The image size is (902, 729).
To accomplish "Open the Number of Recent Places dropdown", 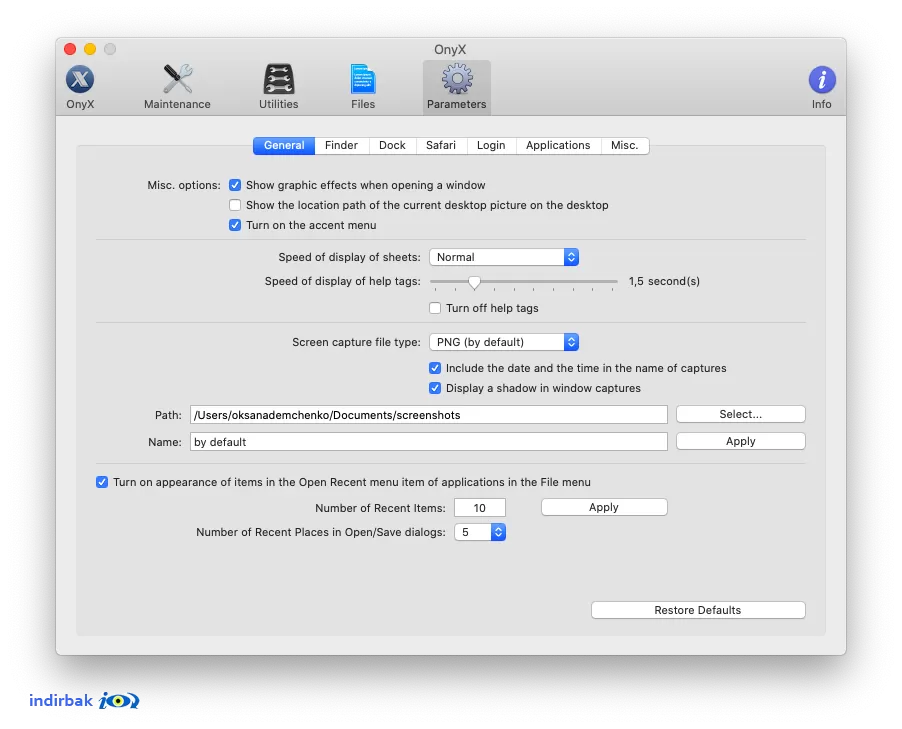I will [480, 532].
